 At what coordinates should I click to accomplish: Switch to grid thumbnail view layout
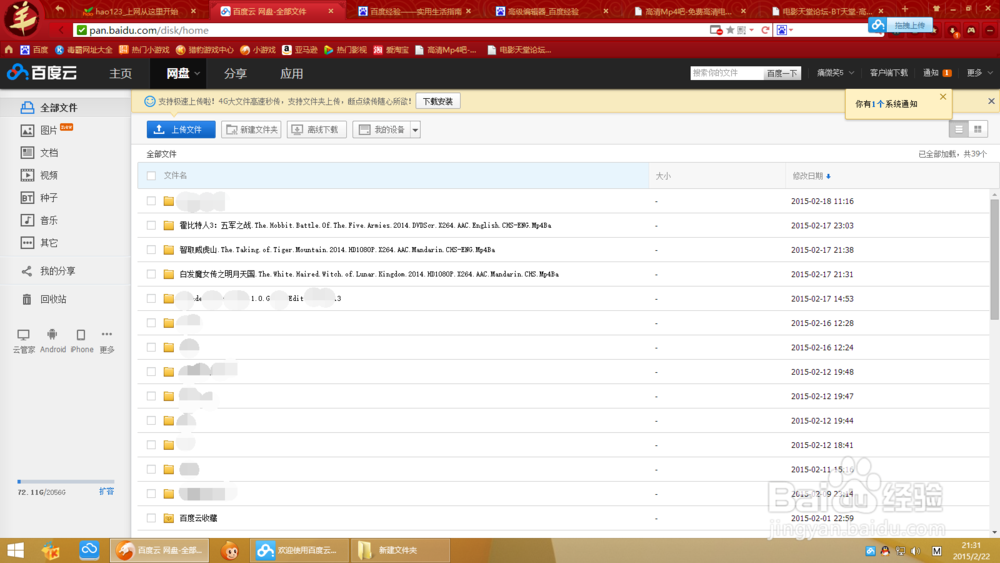tap(978, 129)
